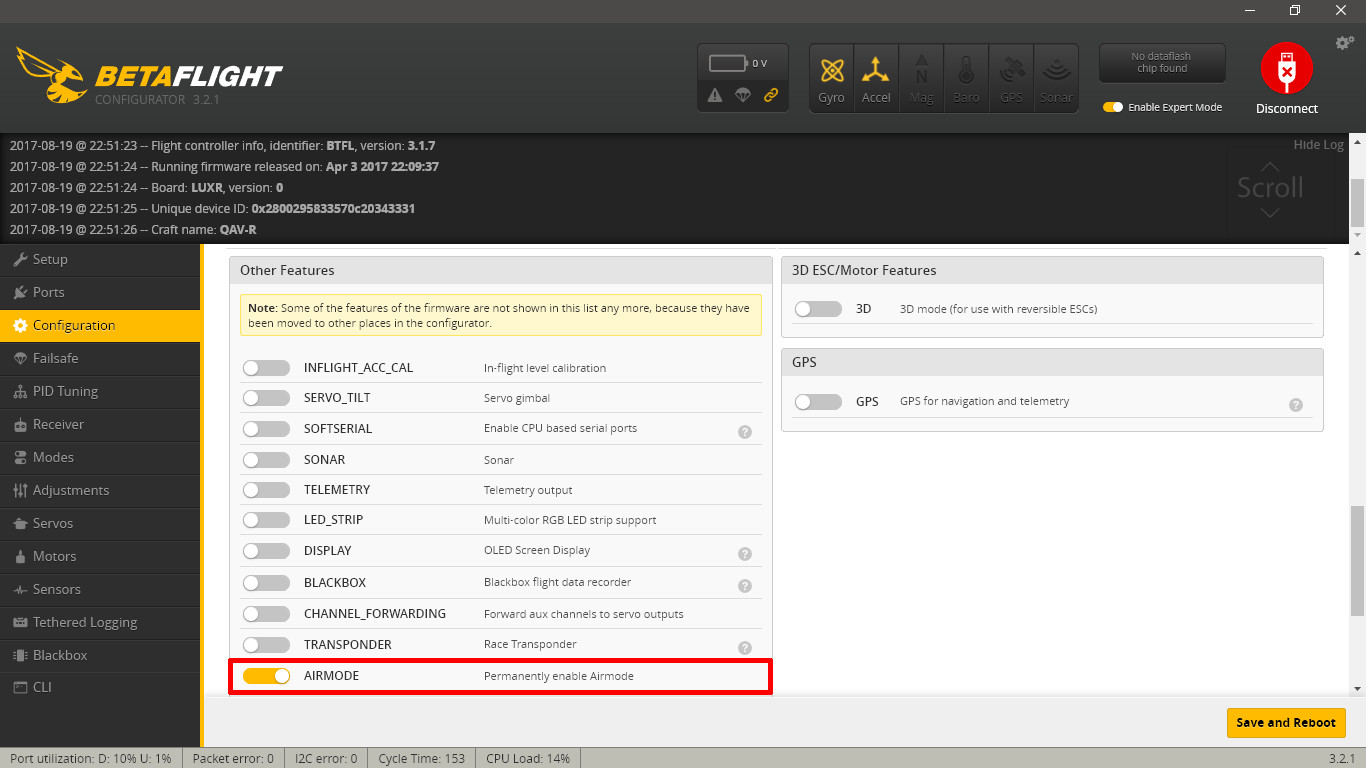This screenshot has width=1366, height=768.
Task: Click the Disconnect label
Action: [x=1287, y=108]
